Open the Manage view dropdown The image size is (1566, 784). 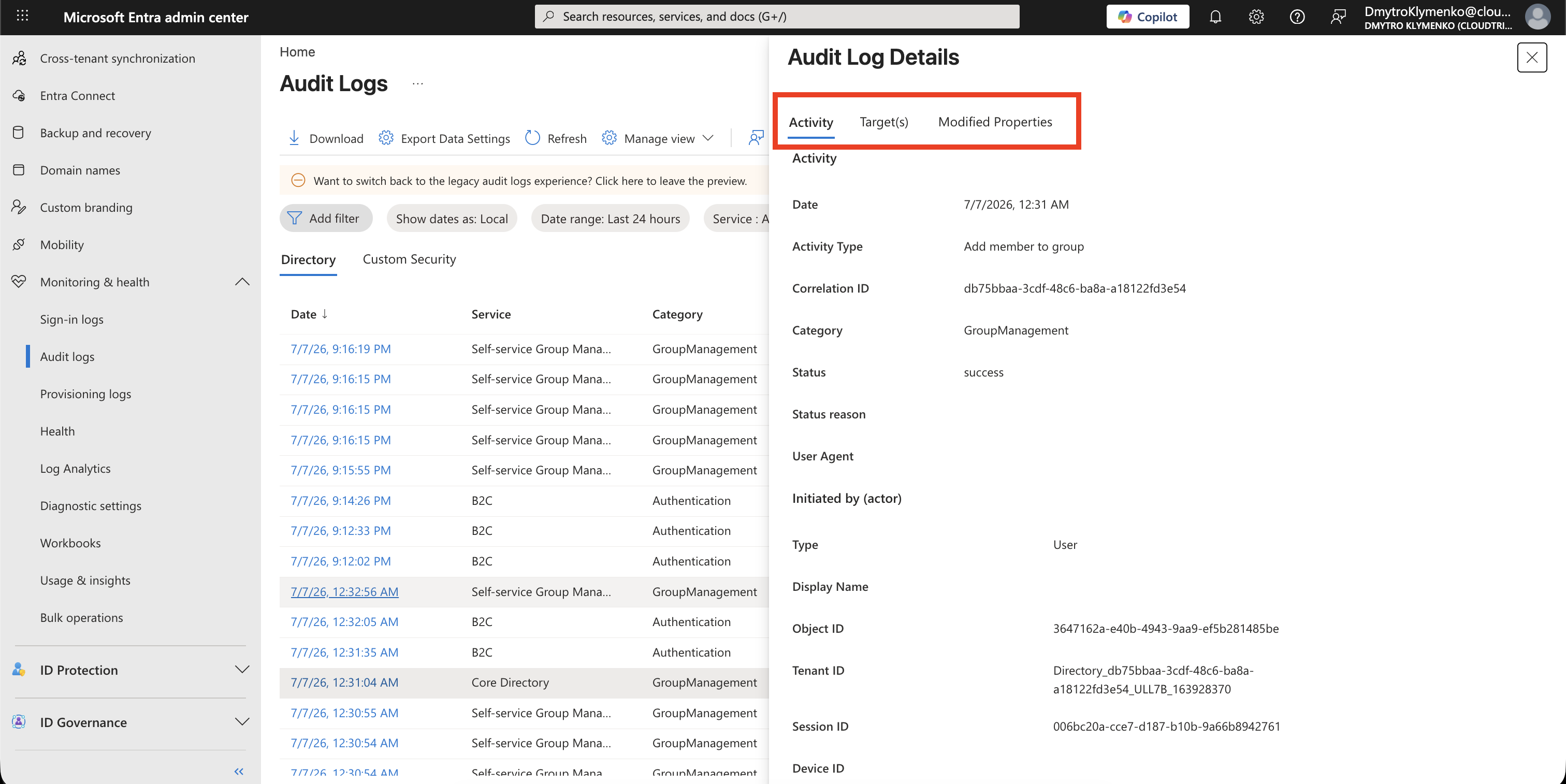tap(657, 138)
